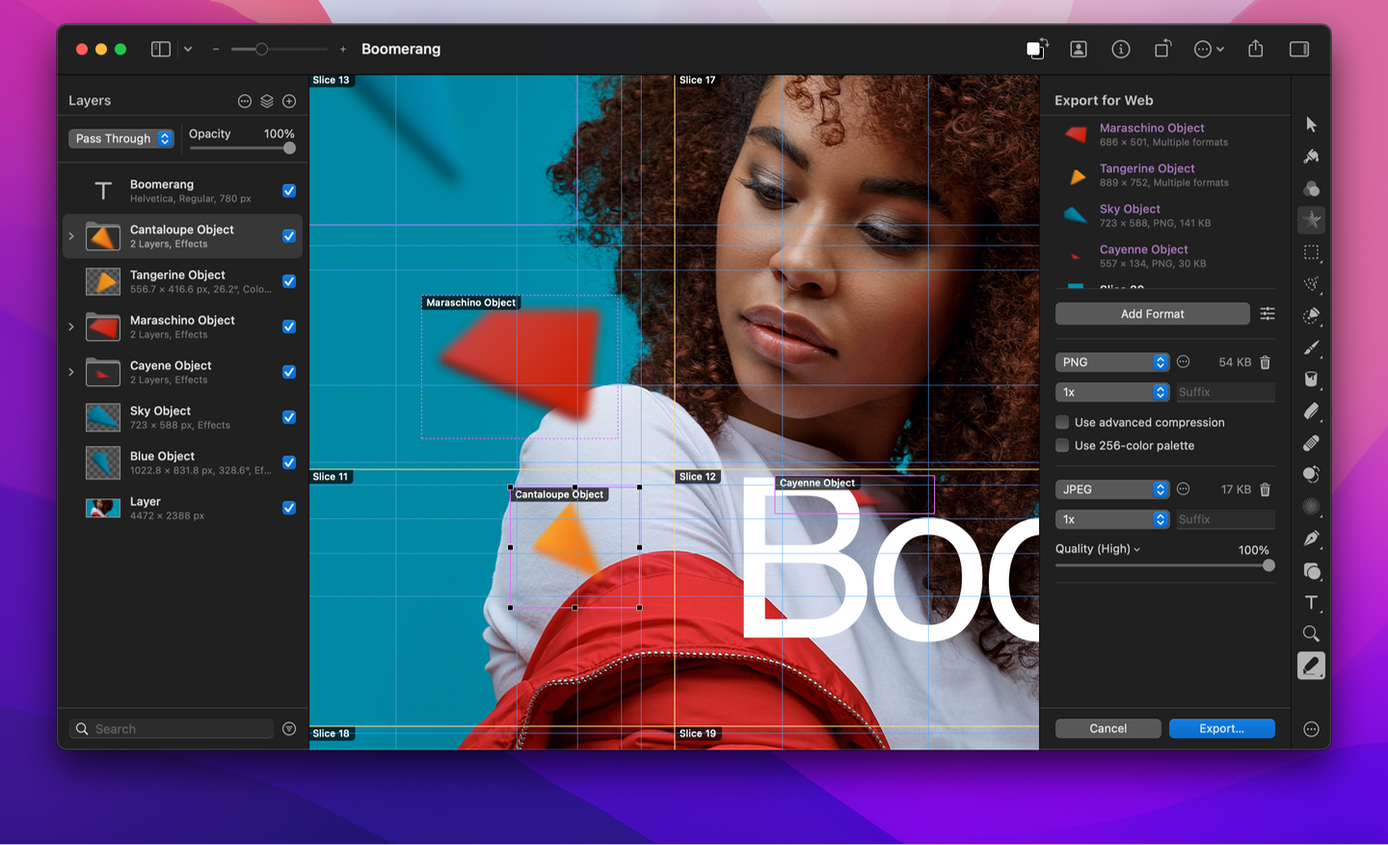Hide the Boomerang text layer

point(289,190)
